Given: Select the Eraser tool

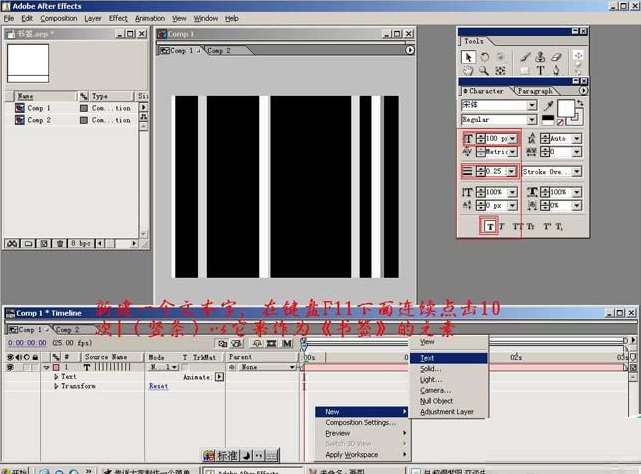Looking at the screenshot, I should coord(557,57).
